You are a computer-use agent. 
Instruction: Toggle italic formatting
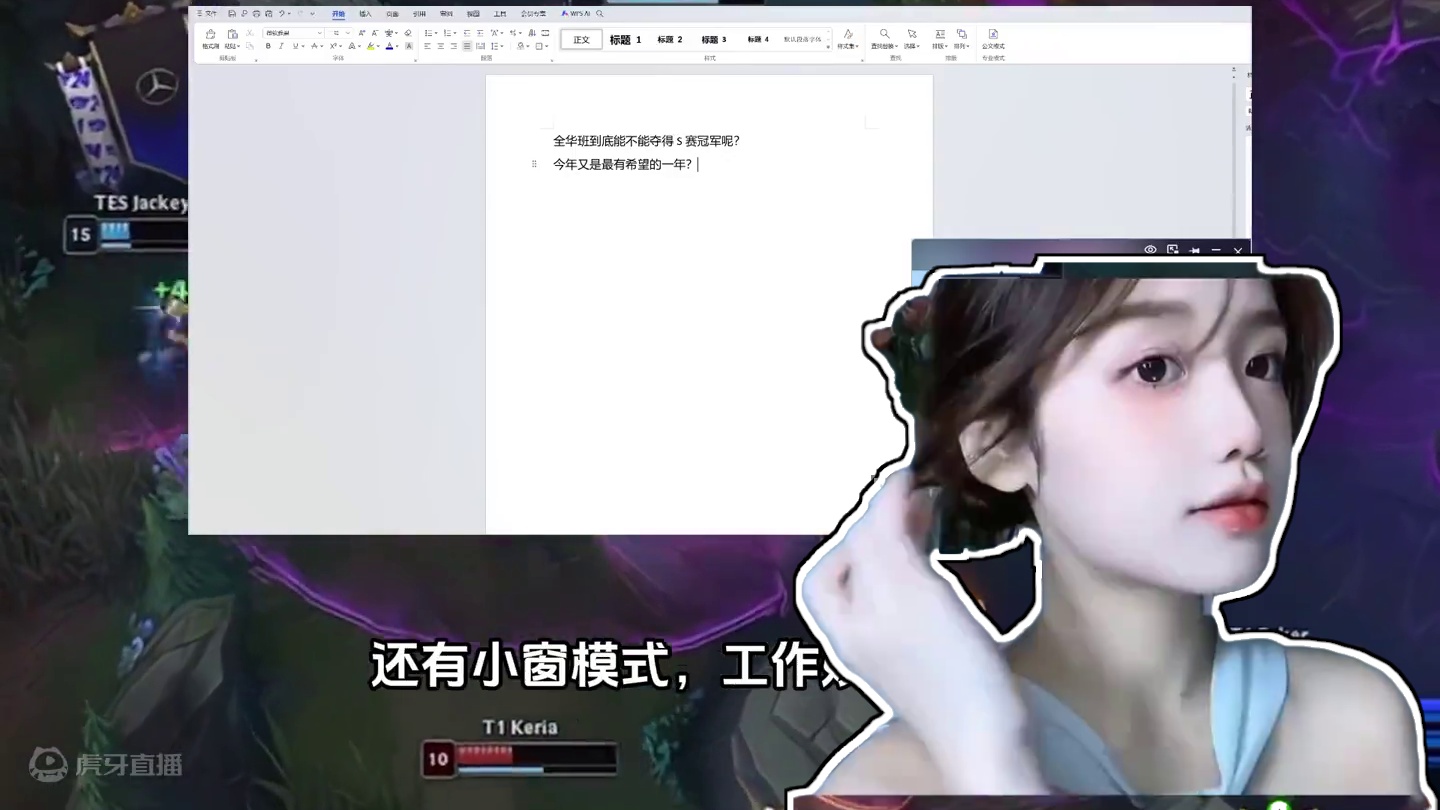tap(281, 45)
